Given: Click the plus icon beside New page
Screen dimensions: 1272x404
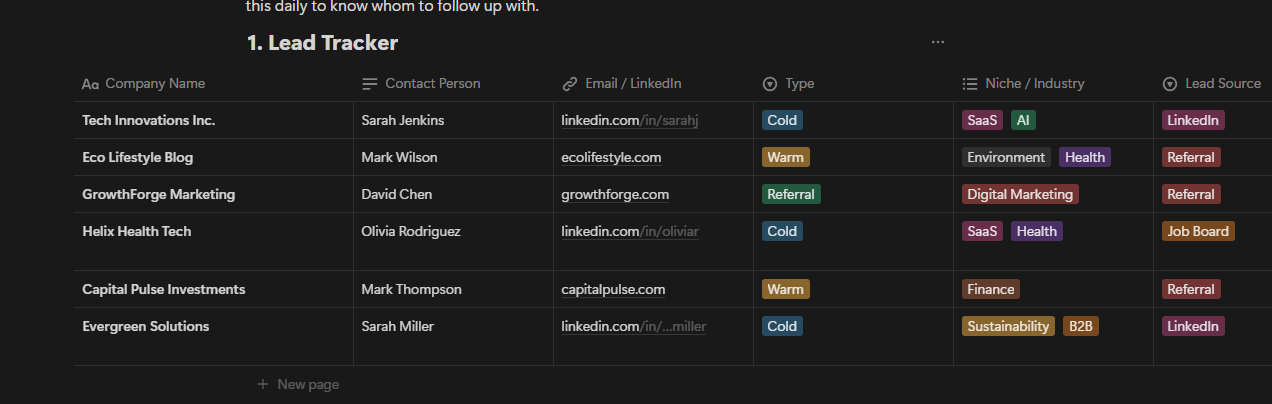Looking at the screenshot, I should pos(263,384).
